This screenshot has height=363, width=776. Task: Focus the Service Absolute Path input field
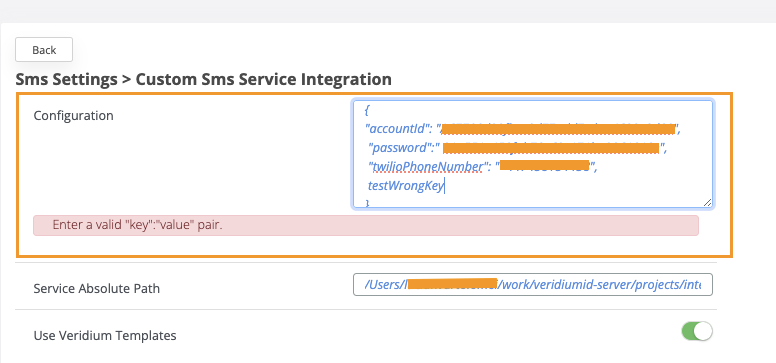pyautogui.click(x=533, y=285)
